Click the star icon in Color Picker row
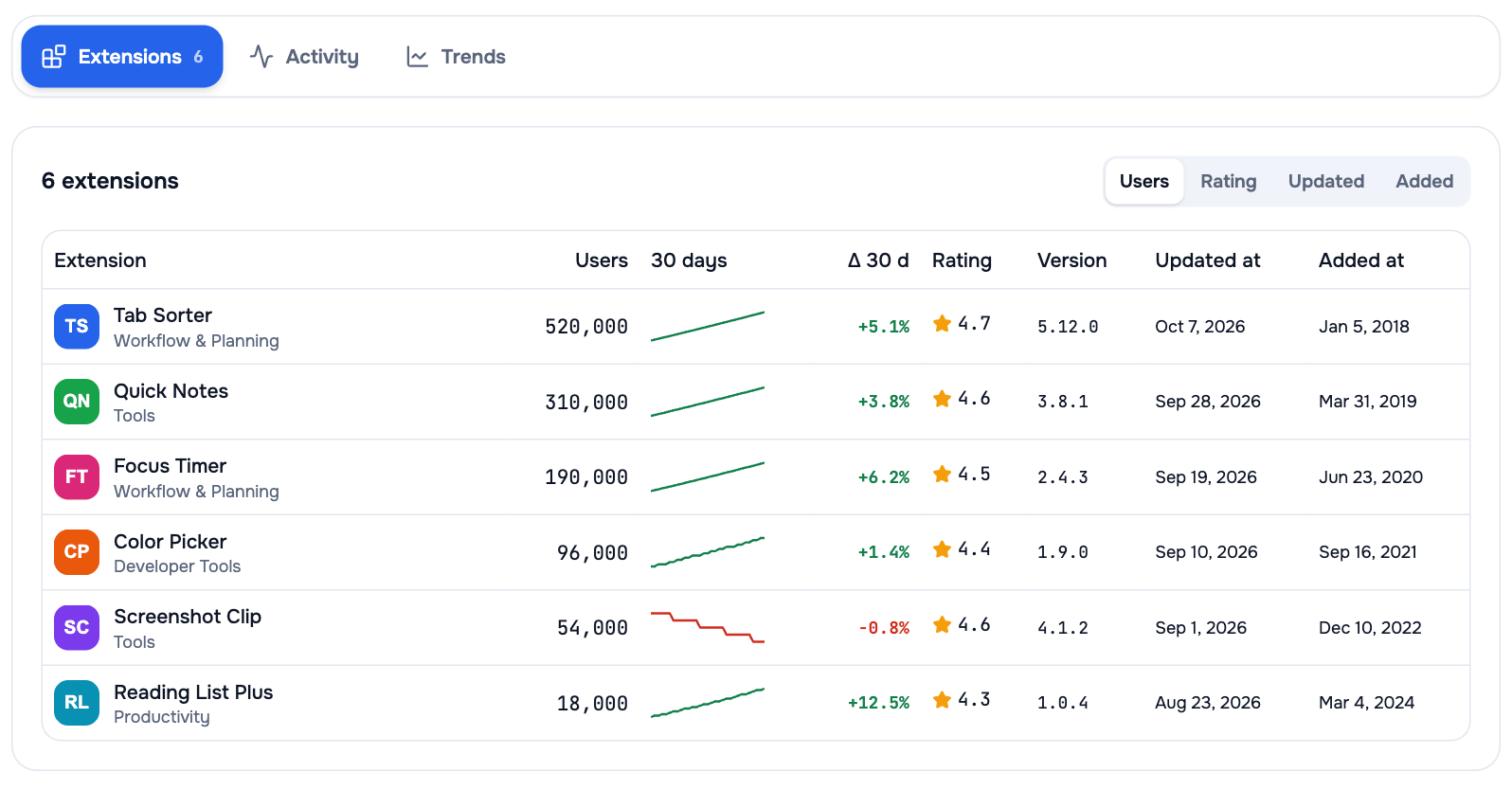The height and width of the screenshot is (790, 1512). (x=942, y=549)
